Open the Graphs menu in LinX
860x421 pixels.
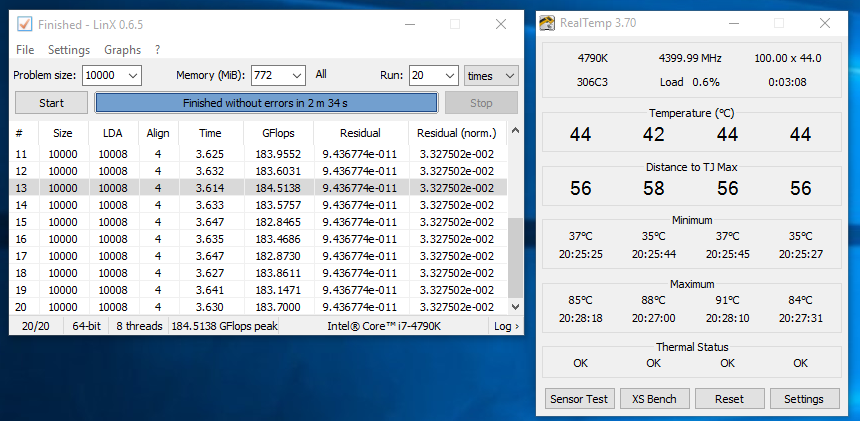(122, 49)
